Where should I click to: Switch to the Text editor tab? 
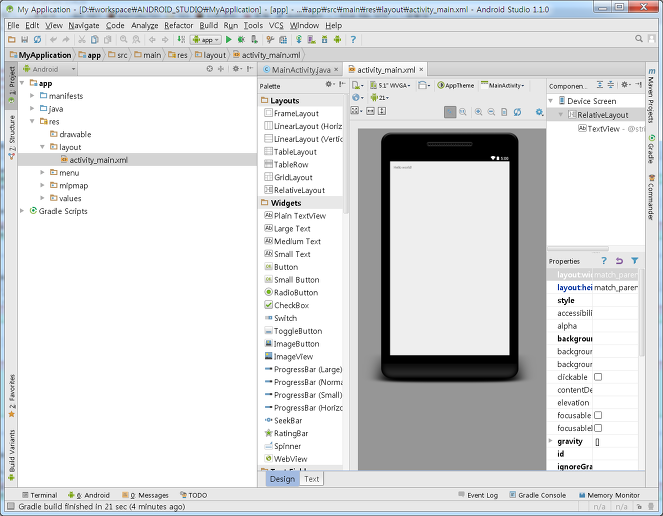pos(312,479)
